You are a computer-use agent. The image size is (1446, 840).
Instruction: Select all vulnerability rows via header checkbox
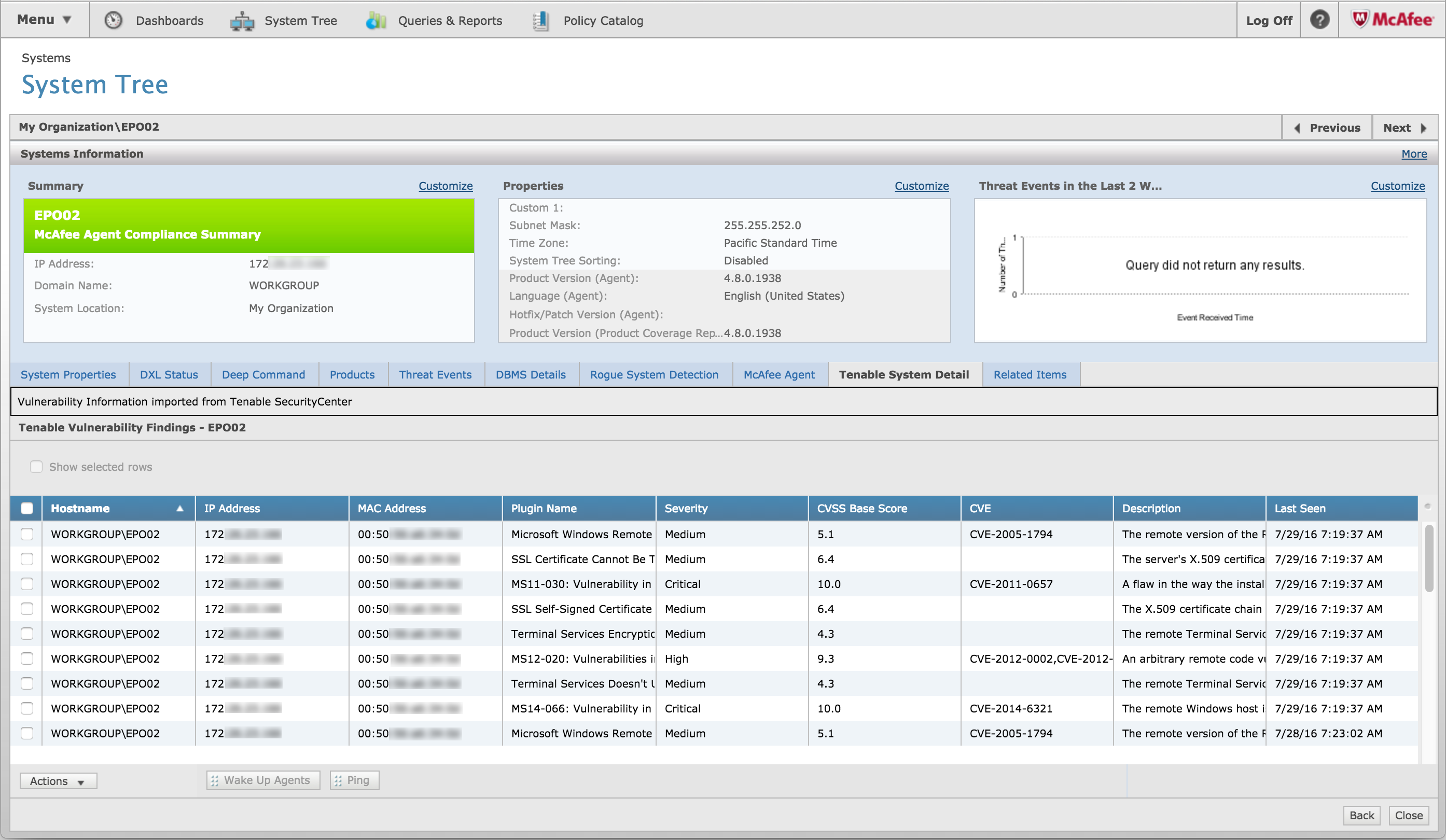27,508
